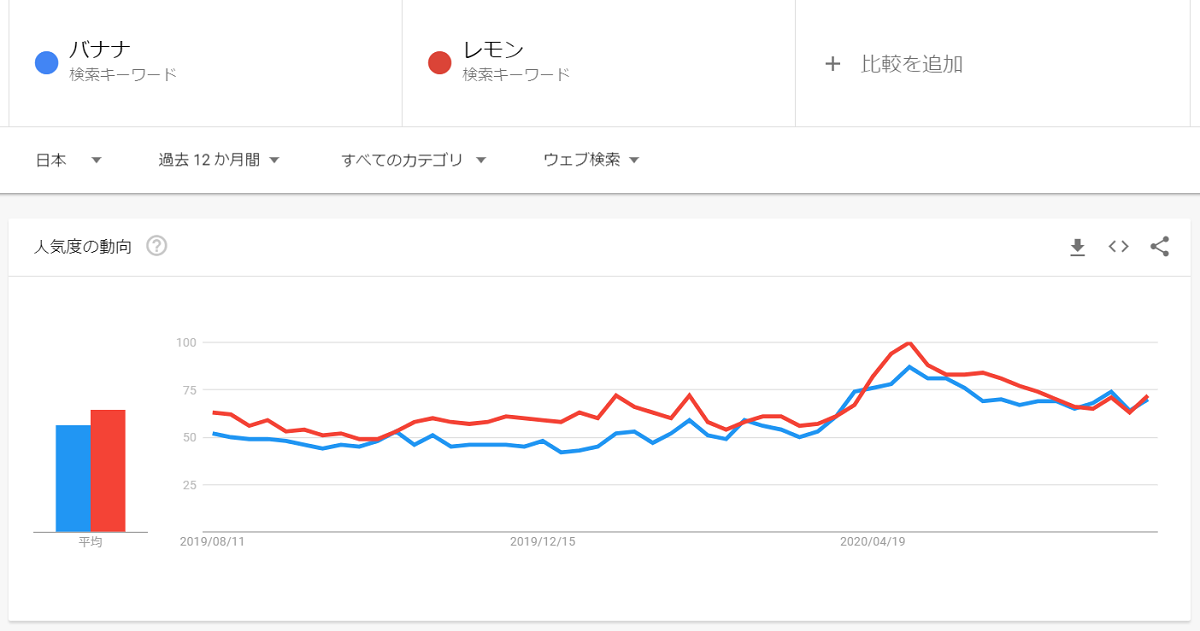Open the すべてのカテゴリ dropdown
Viewport: 1200px width, 631px height.
413,160
